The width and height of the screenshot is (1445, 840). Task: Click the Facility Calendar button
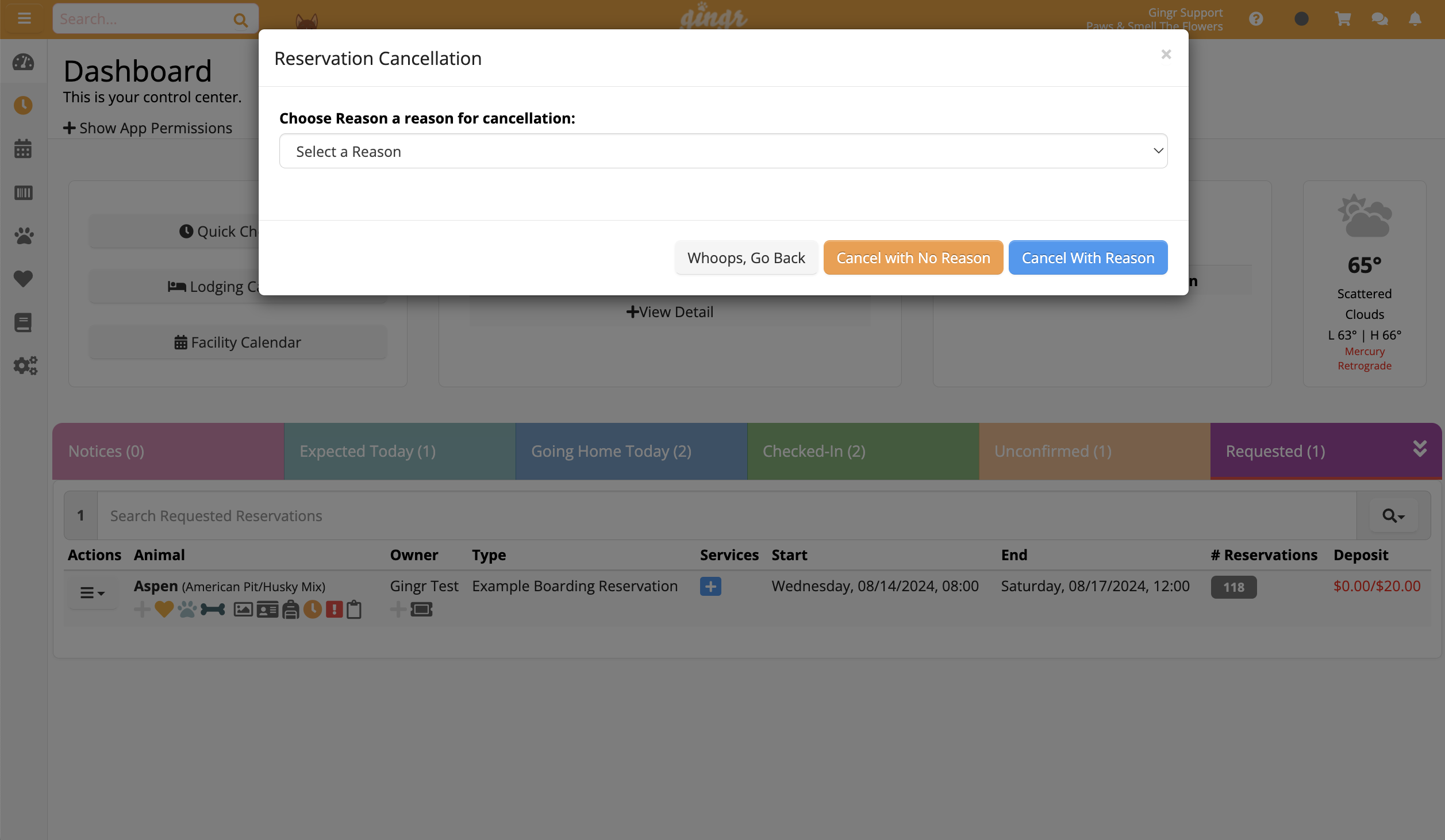pyautogui.click(x=237, y=342)
